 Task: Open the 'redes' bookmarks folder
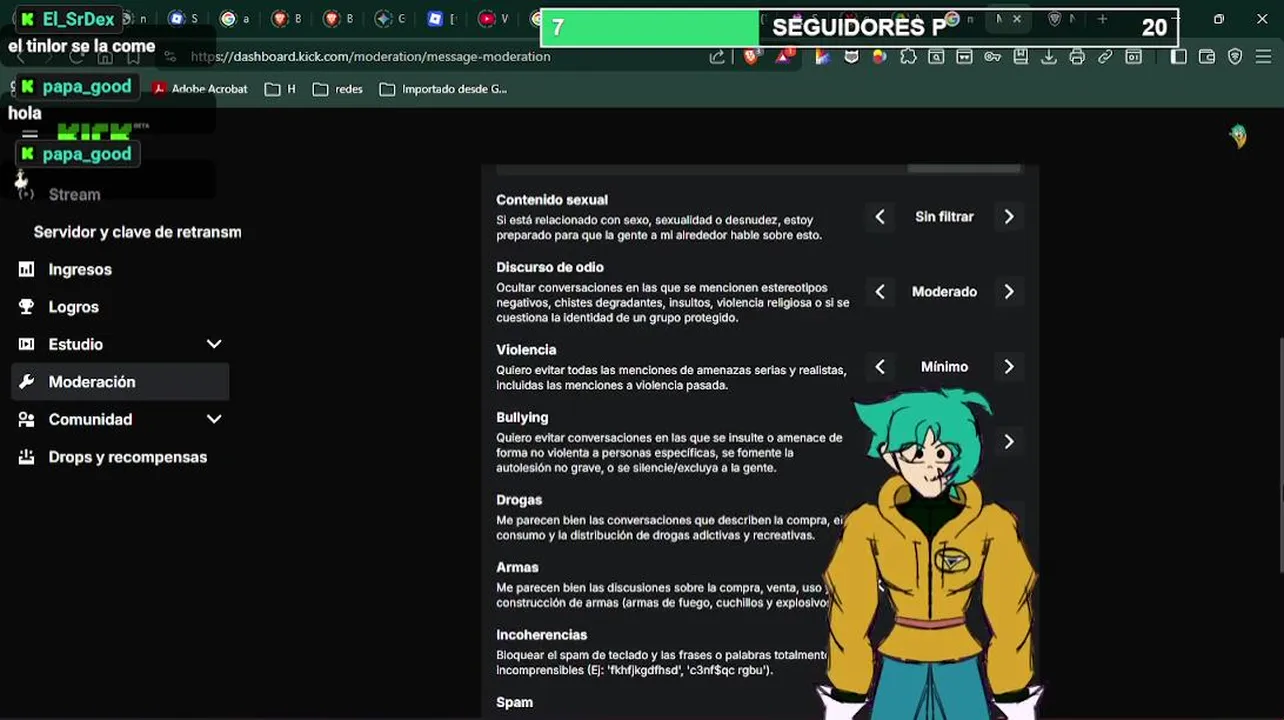337,89
